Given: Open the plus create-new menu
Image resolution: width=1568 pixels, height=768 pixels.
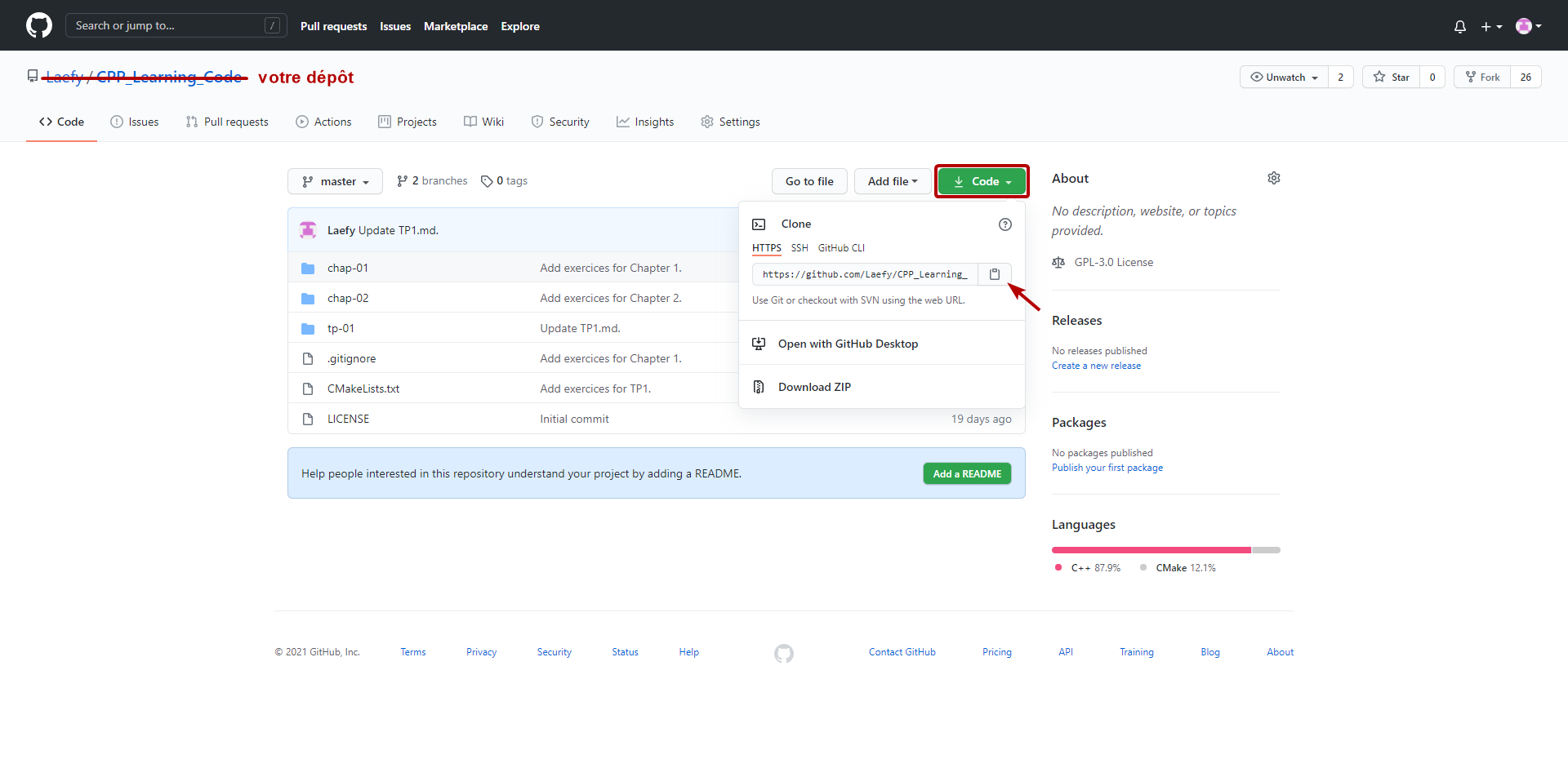Looking at the screenshot, I should coord(1491,26).
